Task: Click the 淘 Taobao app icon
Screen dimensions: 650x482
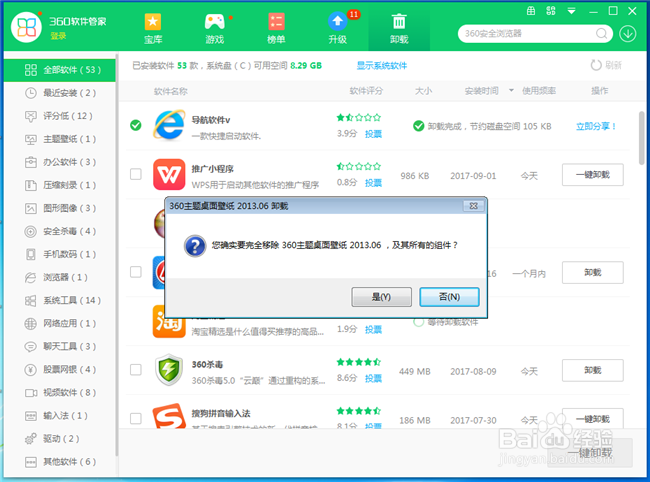Action: (169, 322)
